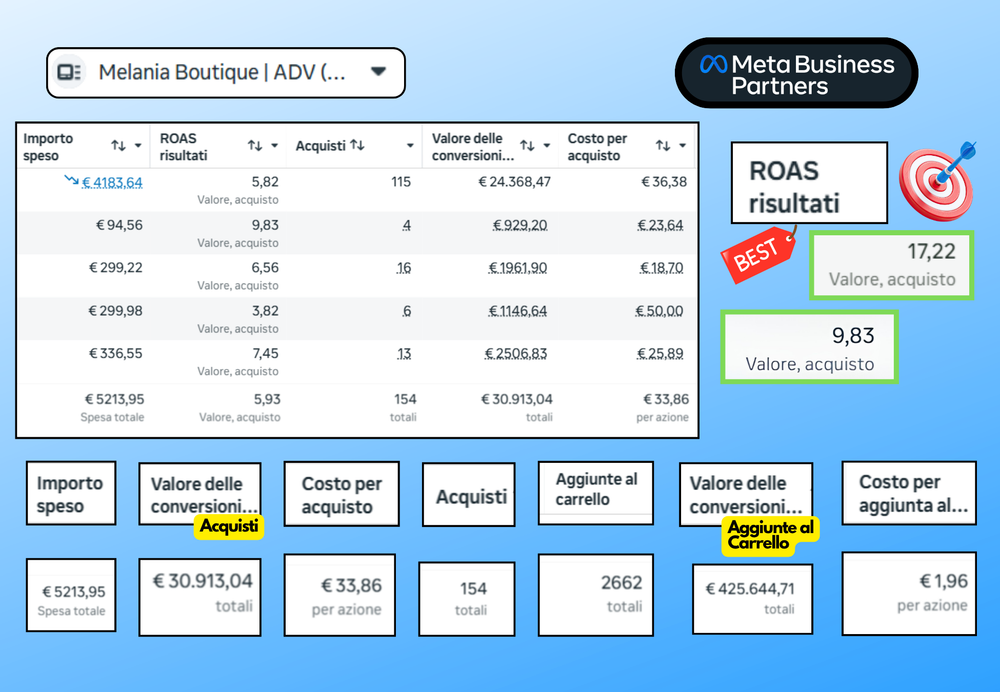
Task: Open the Acquisti column options arrow
Action: [x=410, y=145]
